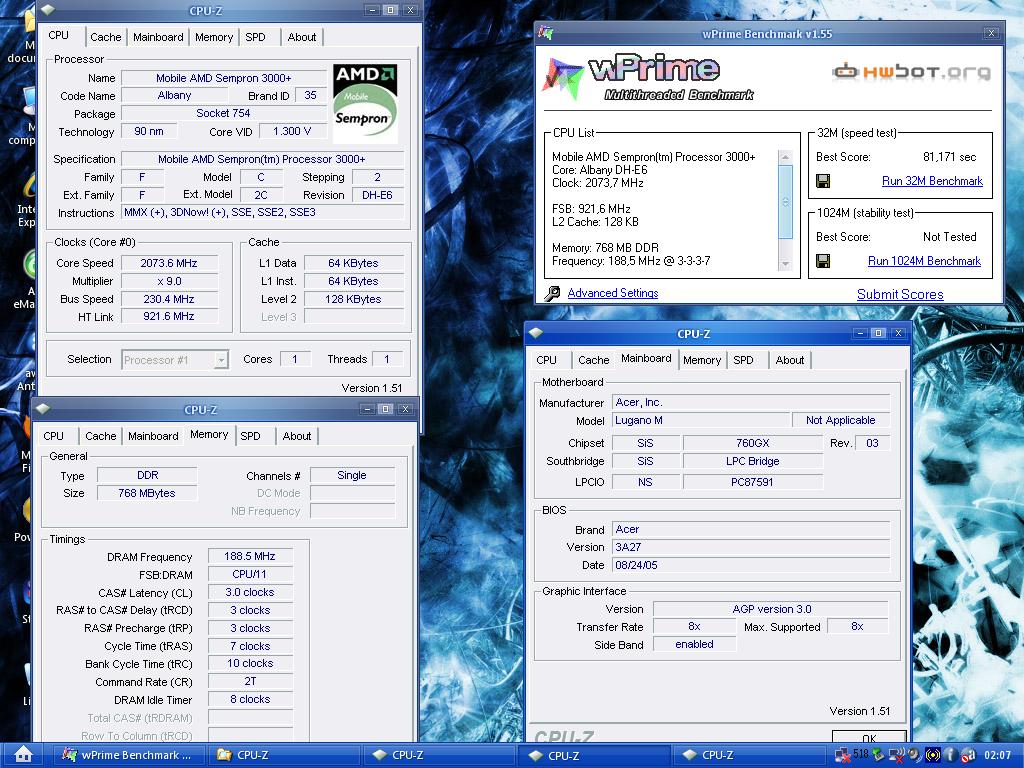Image resolution: width=1024 pixels, height=768 pixels.
Task: Click the Core Speed 2073.6 MHz field
Action: [169, 263]
